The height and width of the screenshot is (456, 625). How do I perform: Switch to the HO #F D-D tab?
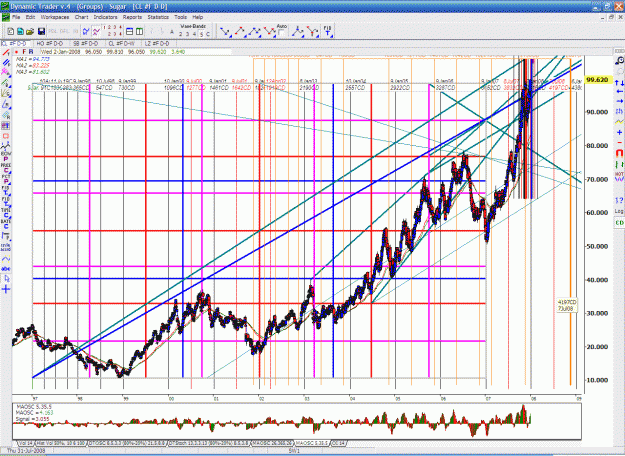tap(50, 43)
